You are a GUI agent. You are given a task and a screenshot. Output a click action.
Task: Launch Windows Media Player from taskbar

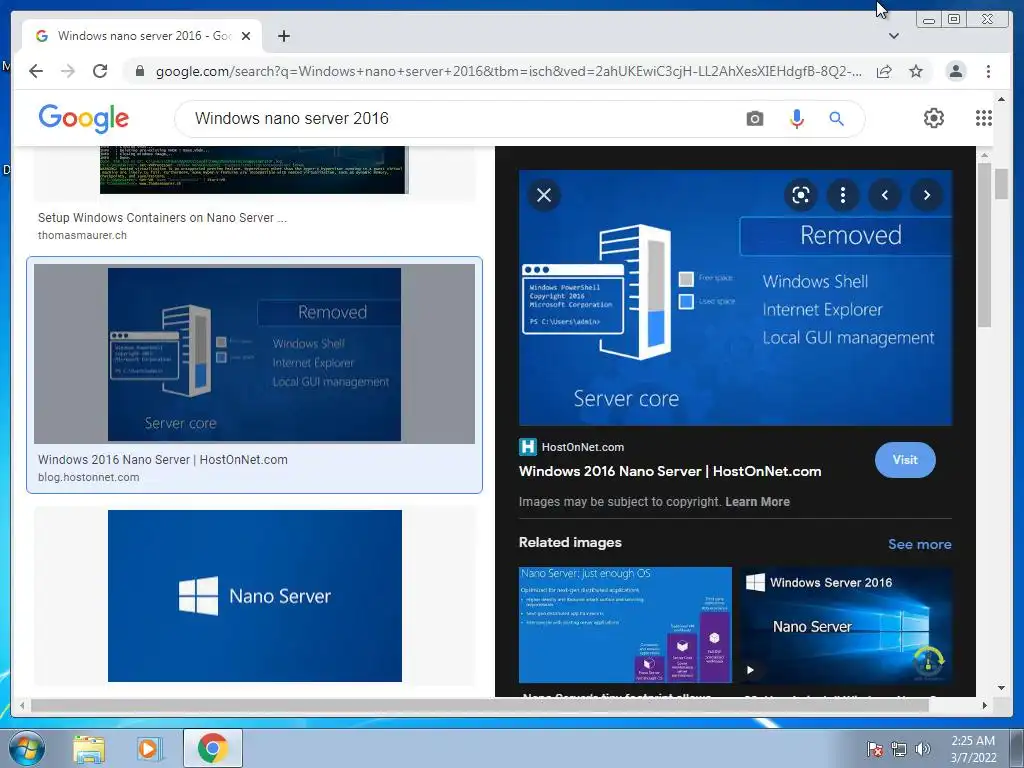pyautogui.click(x=149, y=749)
